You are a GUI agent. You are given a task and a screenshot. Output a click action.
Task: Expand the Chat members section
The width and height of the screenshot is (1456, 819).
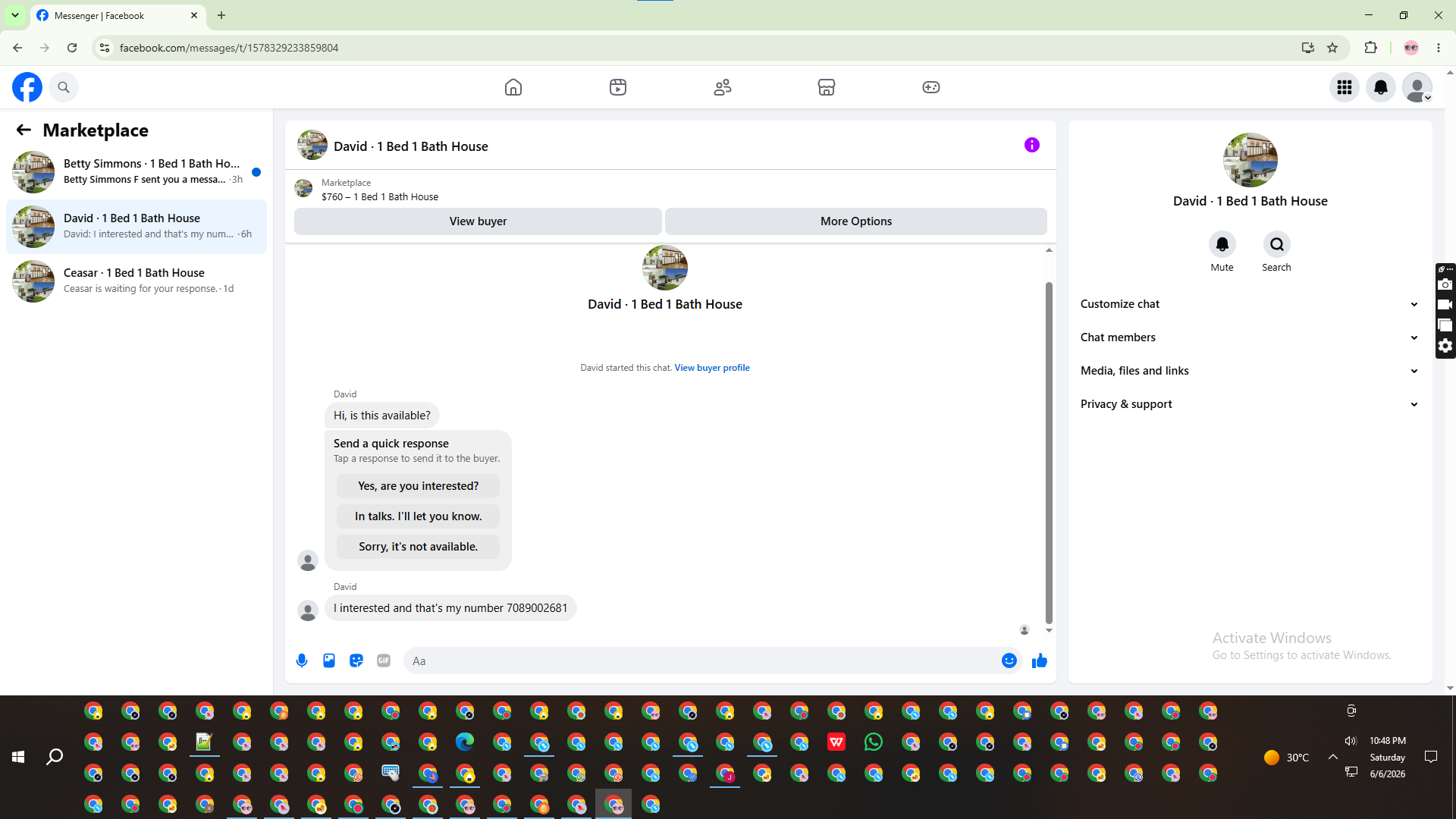point(1250,337)
